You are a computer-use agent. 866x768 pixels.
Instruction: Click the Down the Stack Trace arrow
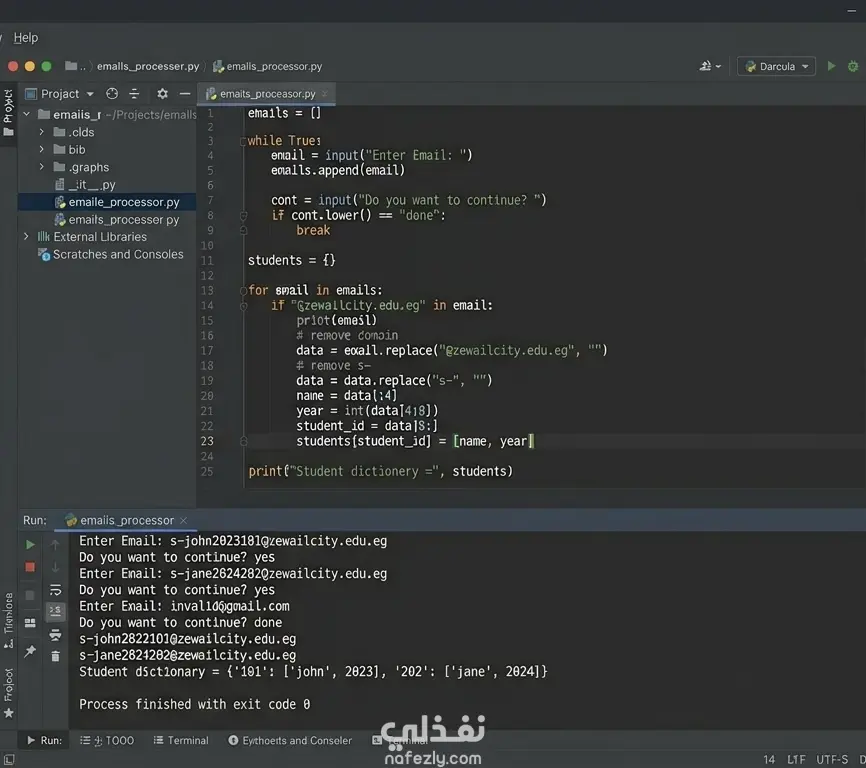55,567
